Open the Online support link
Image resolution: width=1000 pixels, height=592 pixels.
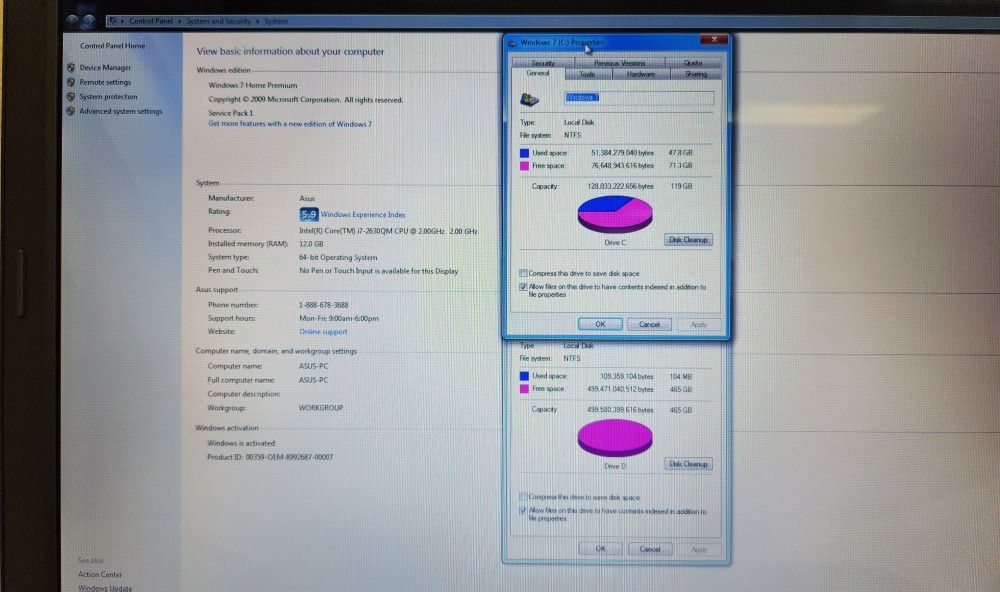pos(323,331)
